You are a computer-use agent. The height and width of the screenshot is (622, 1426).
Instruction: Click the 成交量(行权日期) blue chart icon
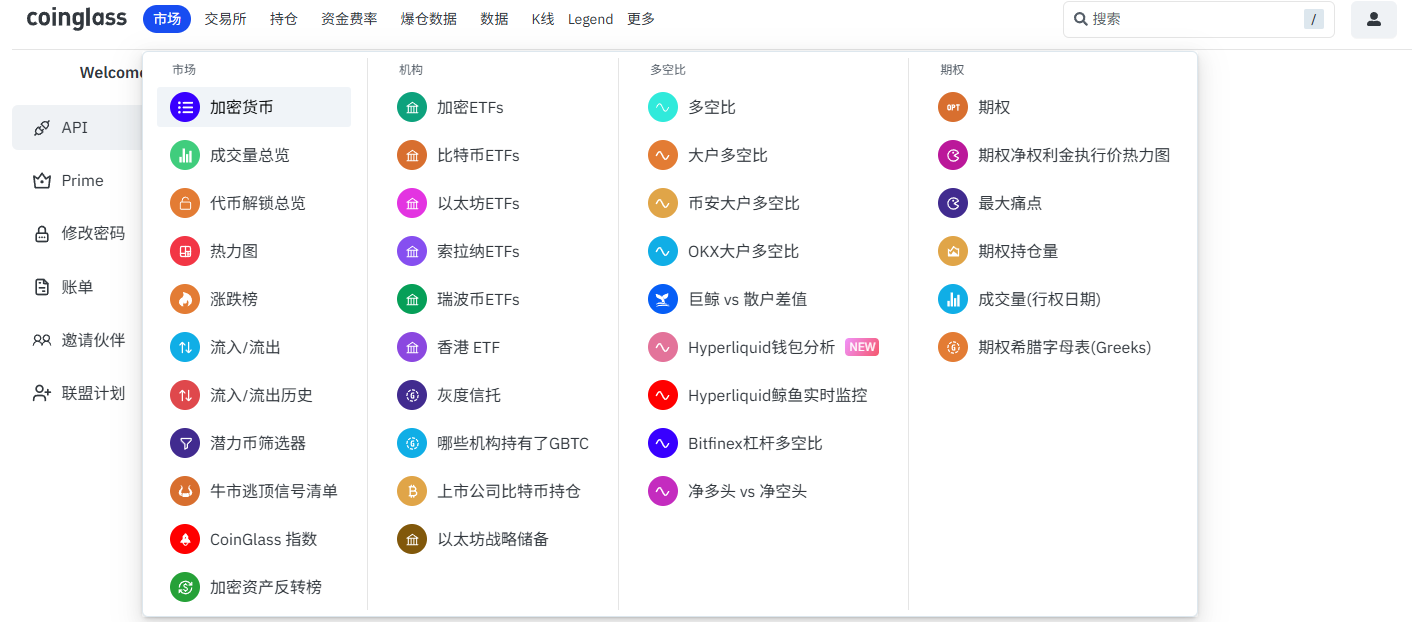(x=953, y=299)
